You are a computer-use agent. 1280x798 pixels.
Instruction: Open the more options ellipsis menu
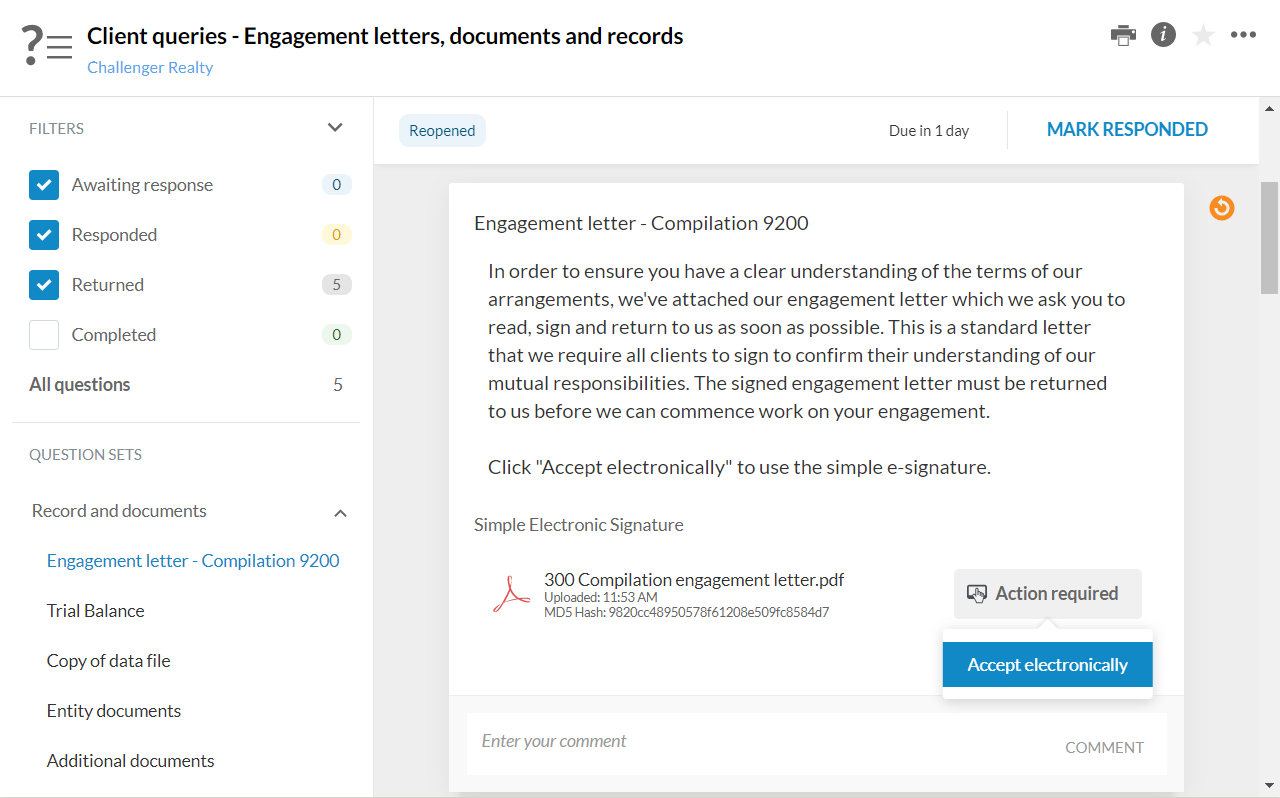[x=1243, y=34]
